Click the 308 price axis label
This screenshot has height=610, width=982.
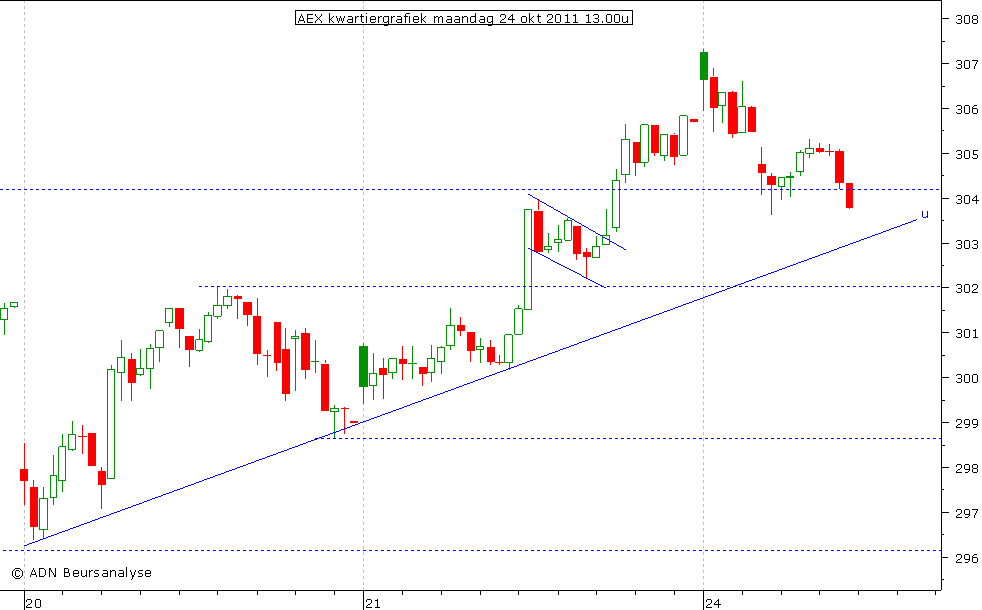coord(966,19)
